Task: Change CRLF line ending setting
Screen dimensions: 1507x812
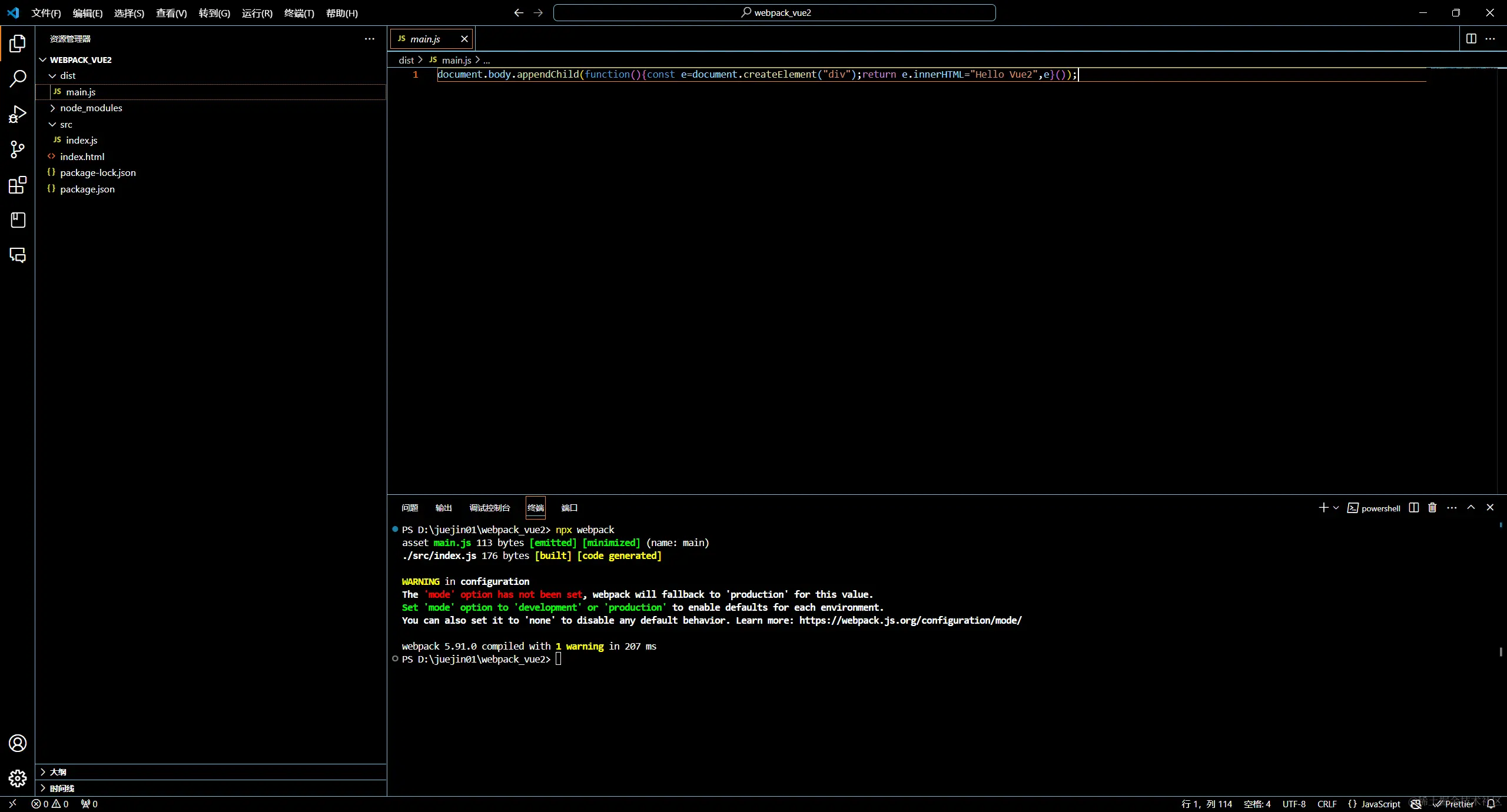Action: [x=1326, y=804]
